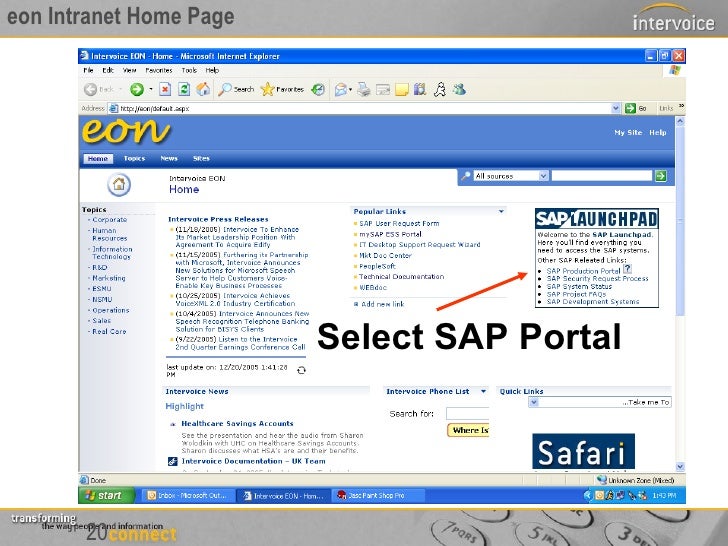Click the Back arrow toolbar icon
Viewport: 728px width, 546px height.
[91, 89]
